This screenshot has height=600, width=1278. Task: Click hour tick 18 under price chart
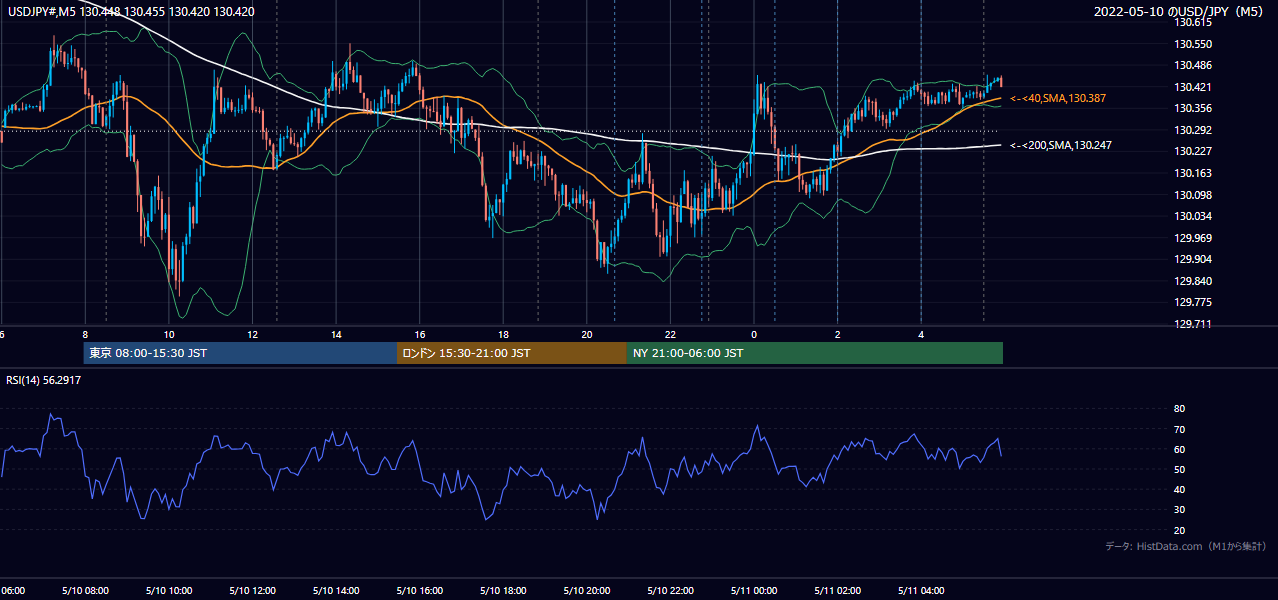pos(504,335)
